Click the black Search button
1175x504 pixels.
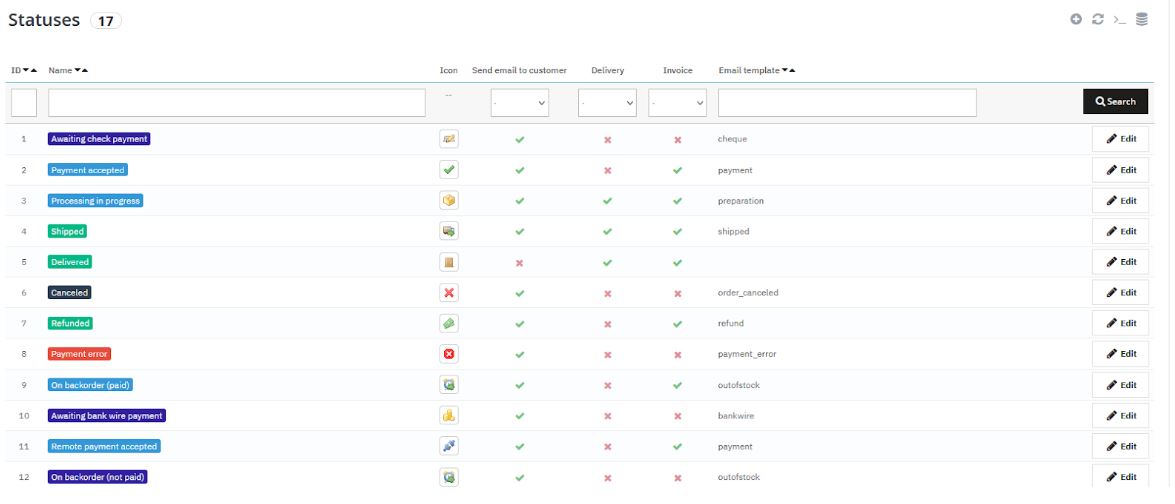[1115, 101]
